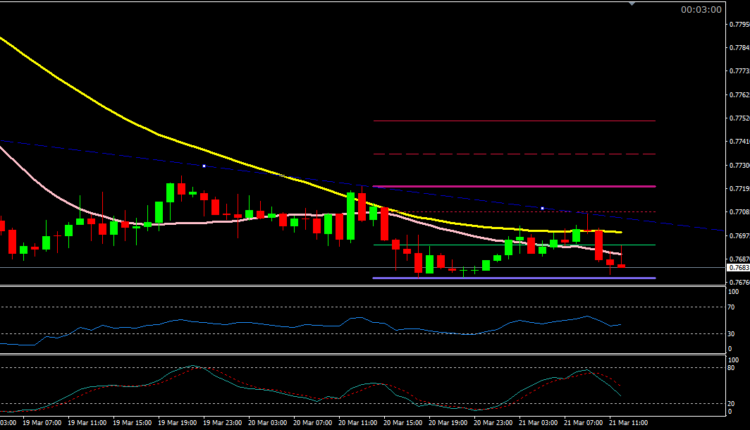
Task: Click the left anchor point of blue trendline
Action: [204, 165]
